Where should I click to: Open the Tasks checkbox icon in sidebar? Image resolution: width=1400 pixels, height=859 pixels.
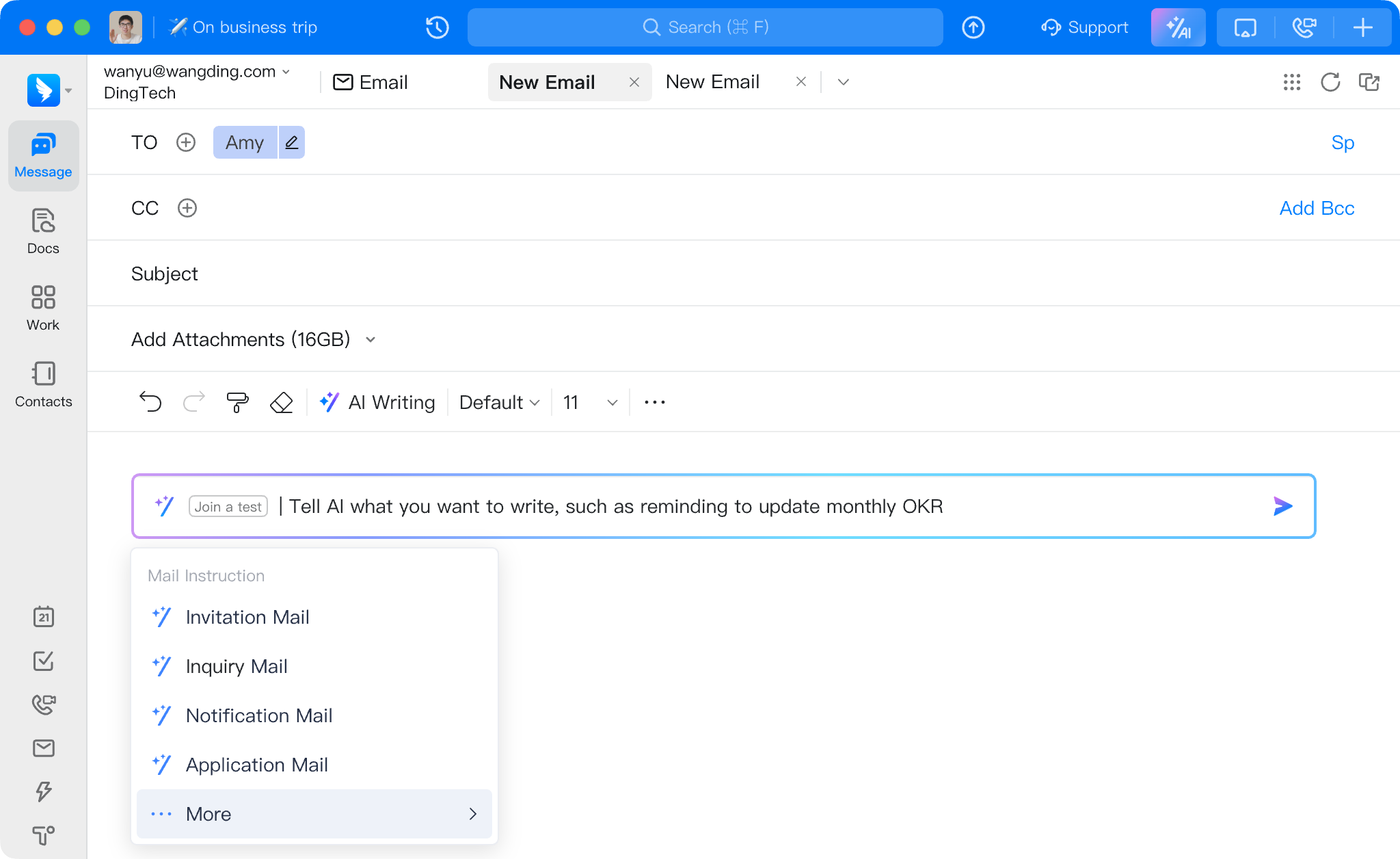tap(43, 661)
